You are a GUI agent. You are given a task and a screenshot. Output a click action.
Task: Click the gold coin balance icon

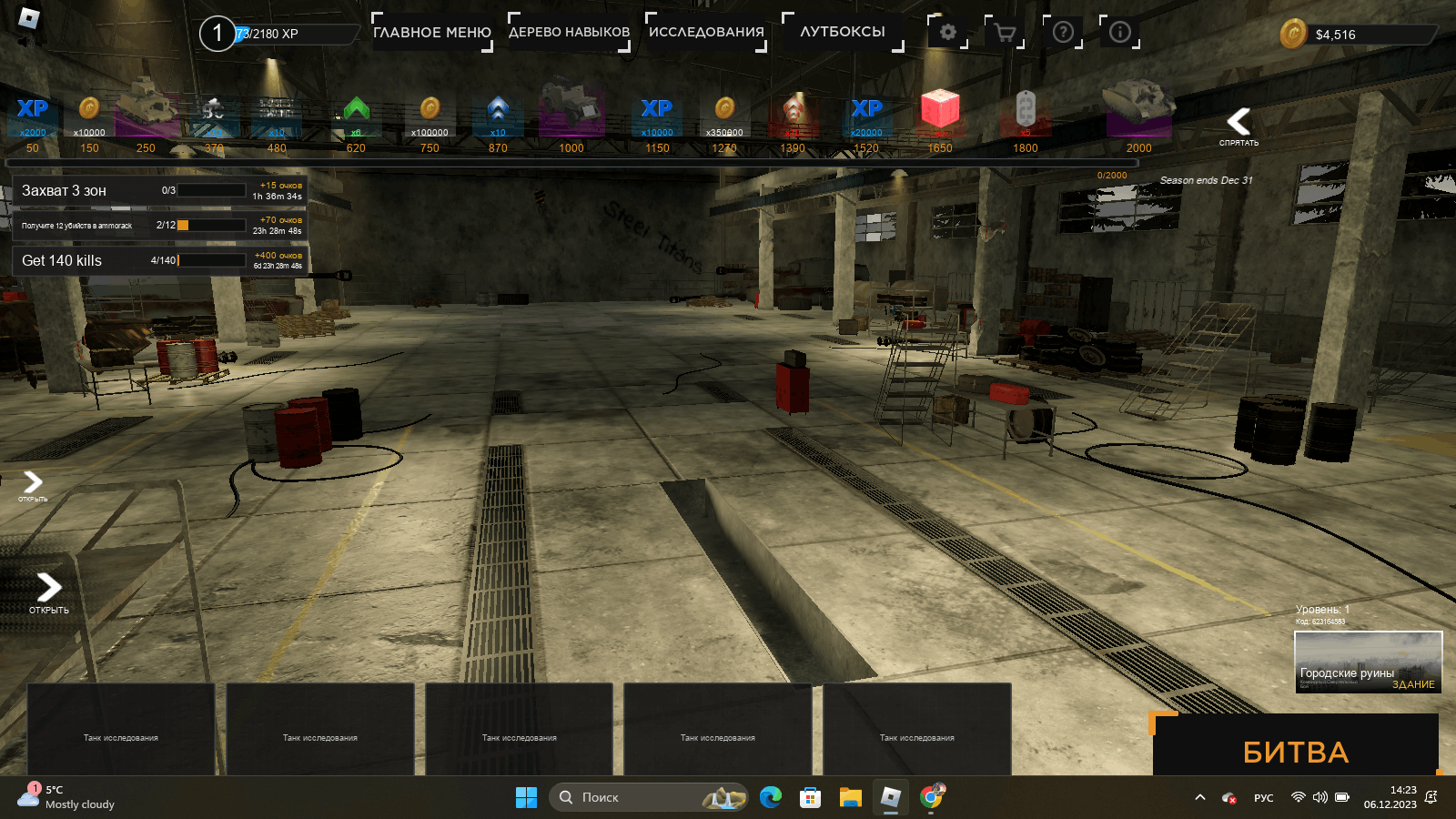tap(1292, 34)
